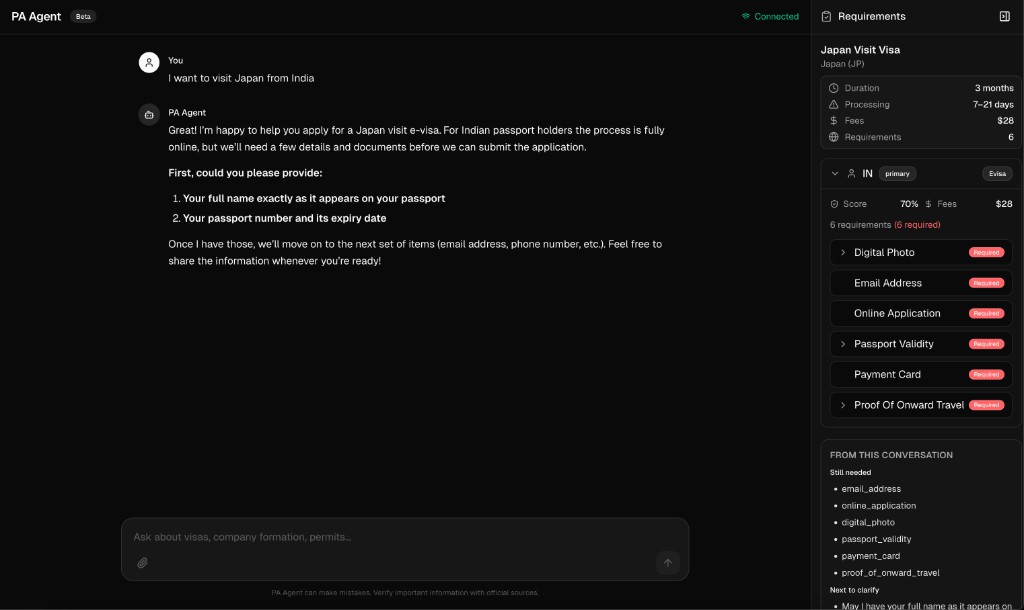Image resolution: width=1024 pixels, height=610 pixels.
Task: Click the Beta label badge
Action: 83,17
